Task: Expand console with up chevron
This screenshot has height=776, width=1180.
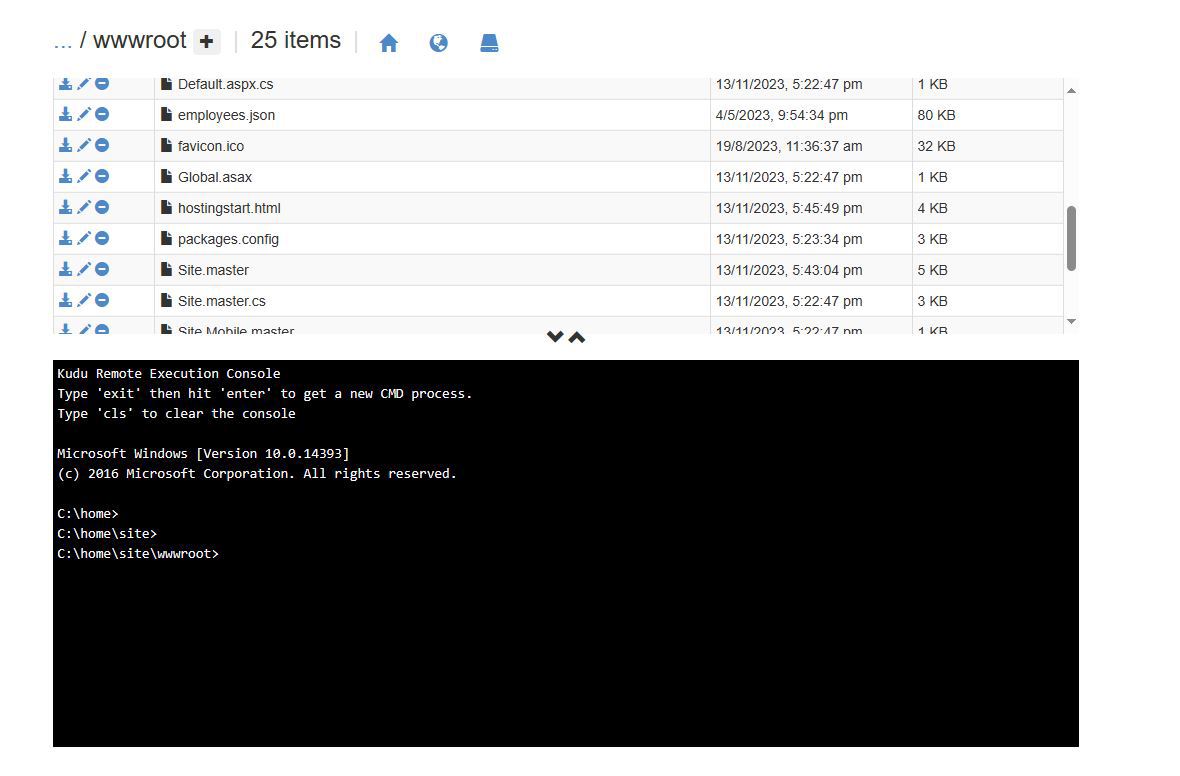Action: (576, 337)
